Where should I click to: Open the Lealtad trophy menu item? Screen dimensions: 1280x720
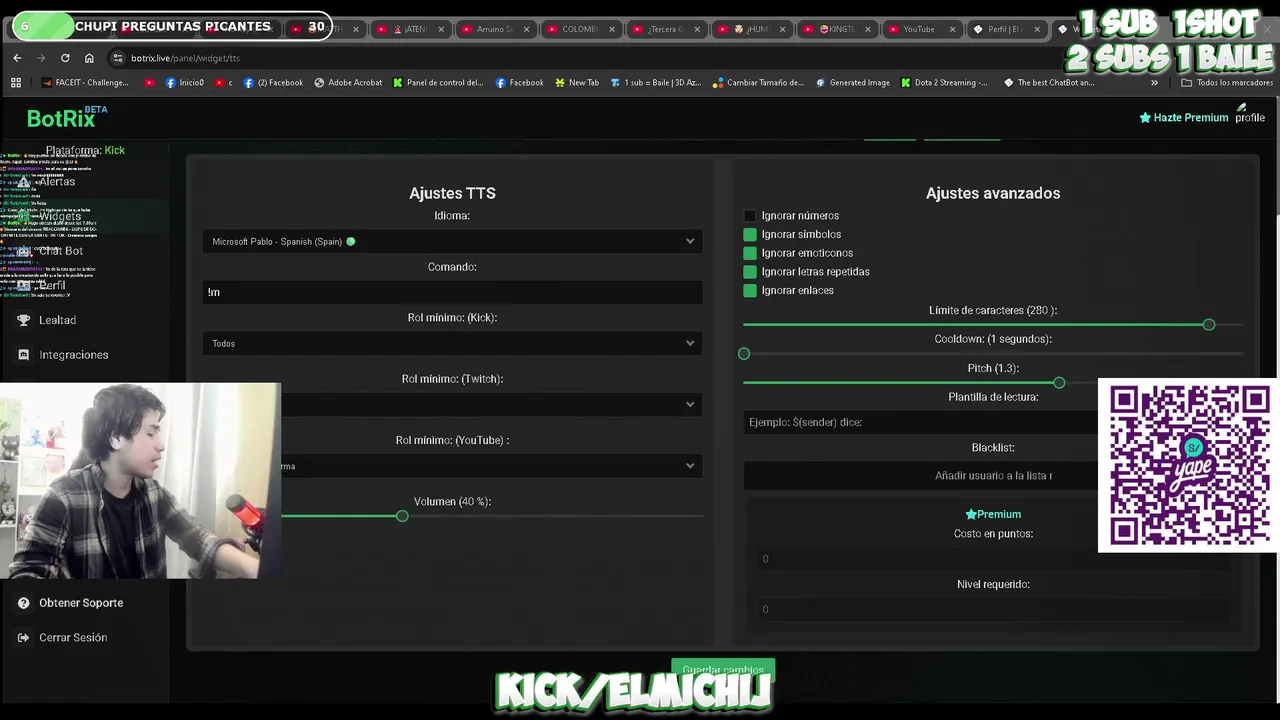click(x=57, y=320)
